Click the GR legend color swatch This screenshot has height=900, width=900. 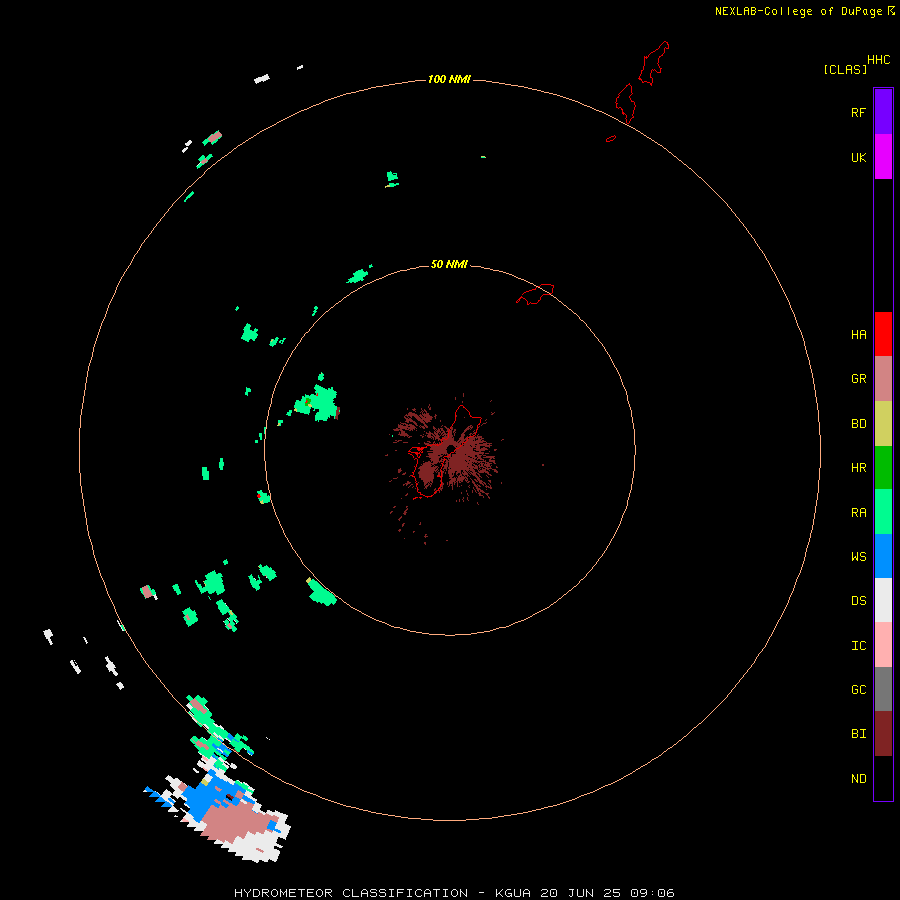tap(883, 379)
